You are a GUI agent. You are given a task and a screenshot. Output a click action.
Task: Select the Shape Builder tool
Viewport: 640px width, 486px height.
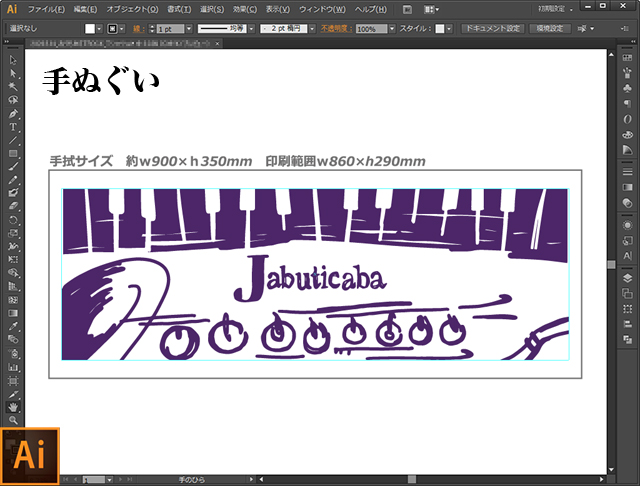tap(13, 273)
